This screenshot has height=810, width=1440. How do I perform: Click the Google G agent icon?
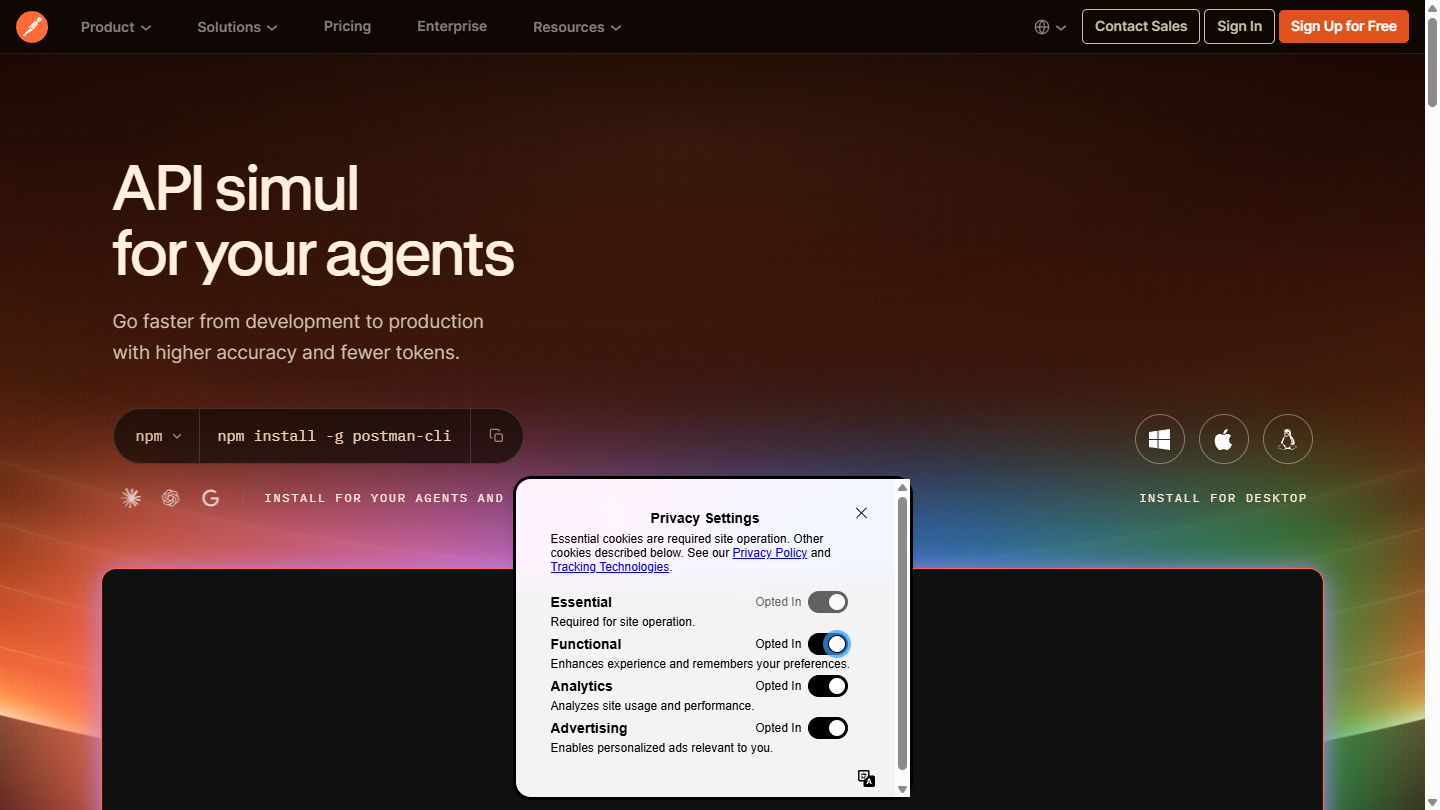(210, 498)
